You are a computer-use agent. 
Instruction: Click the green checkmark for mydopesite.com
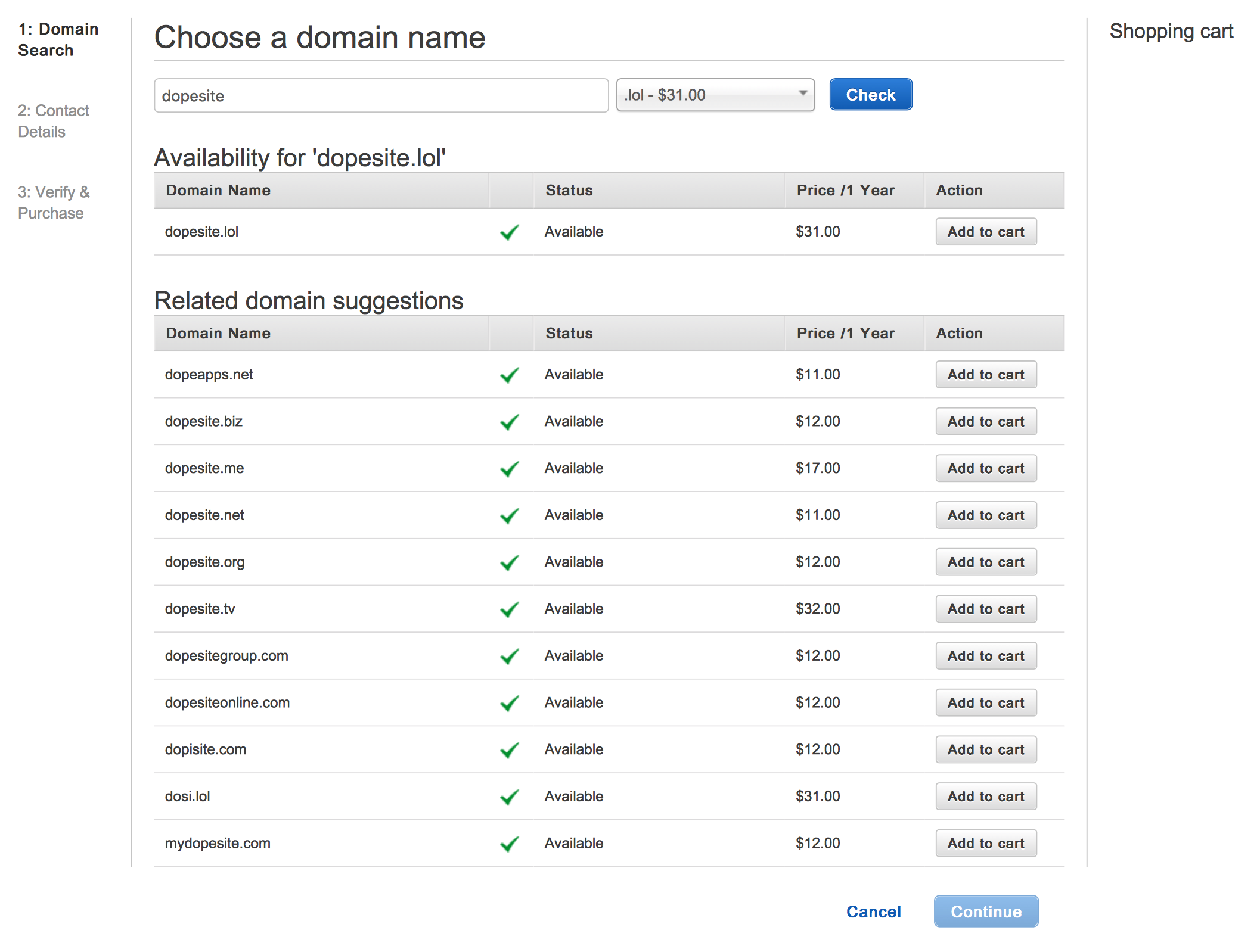coord(510,844)
